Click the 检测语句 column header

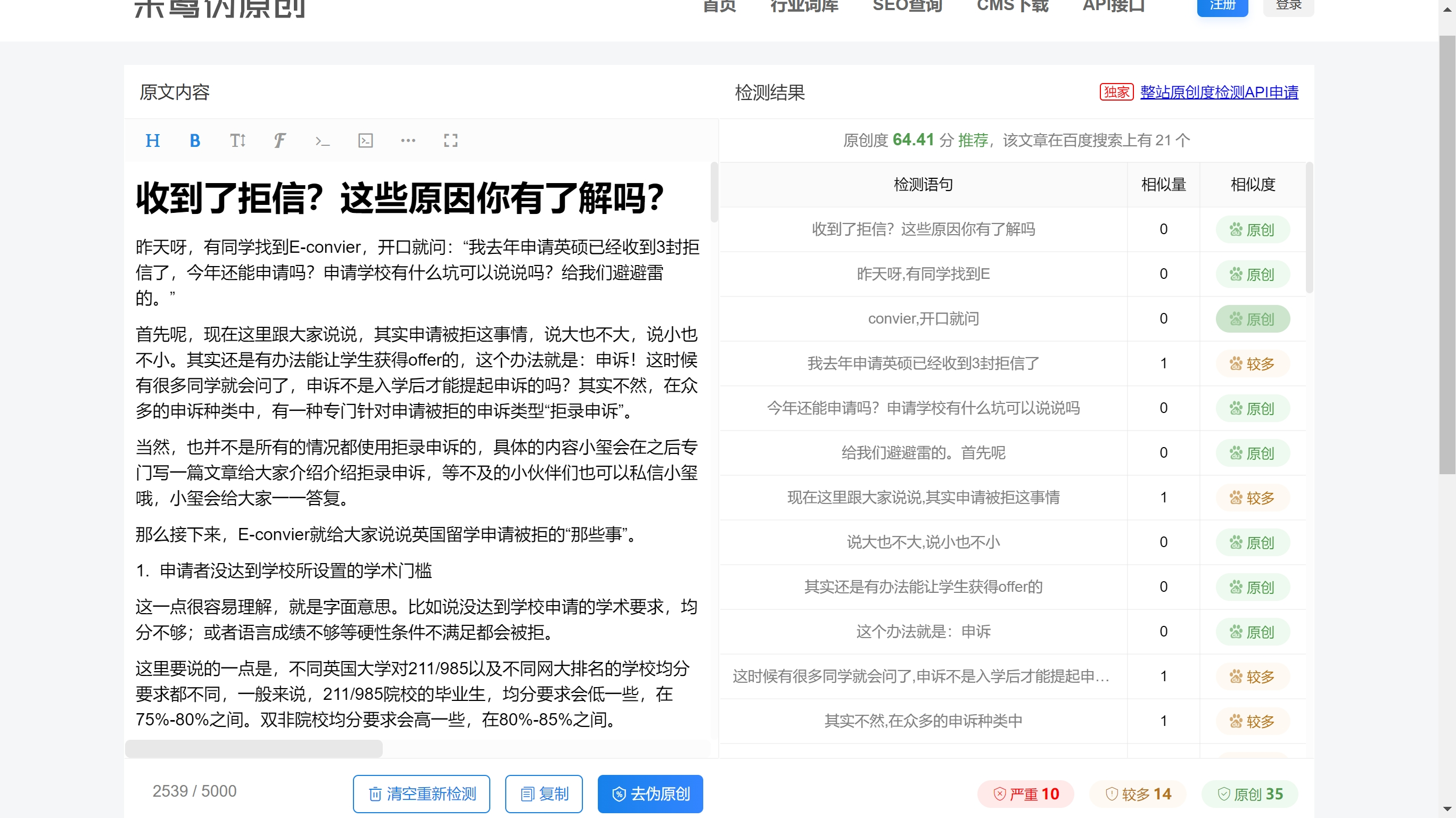tap(923, 184)
